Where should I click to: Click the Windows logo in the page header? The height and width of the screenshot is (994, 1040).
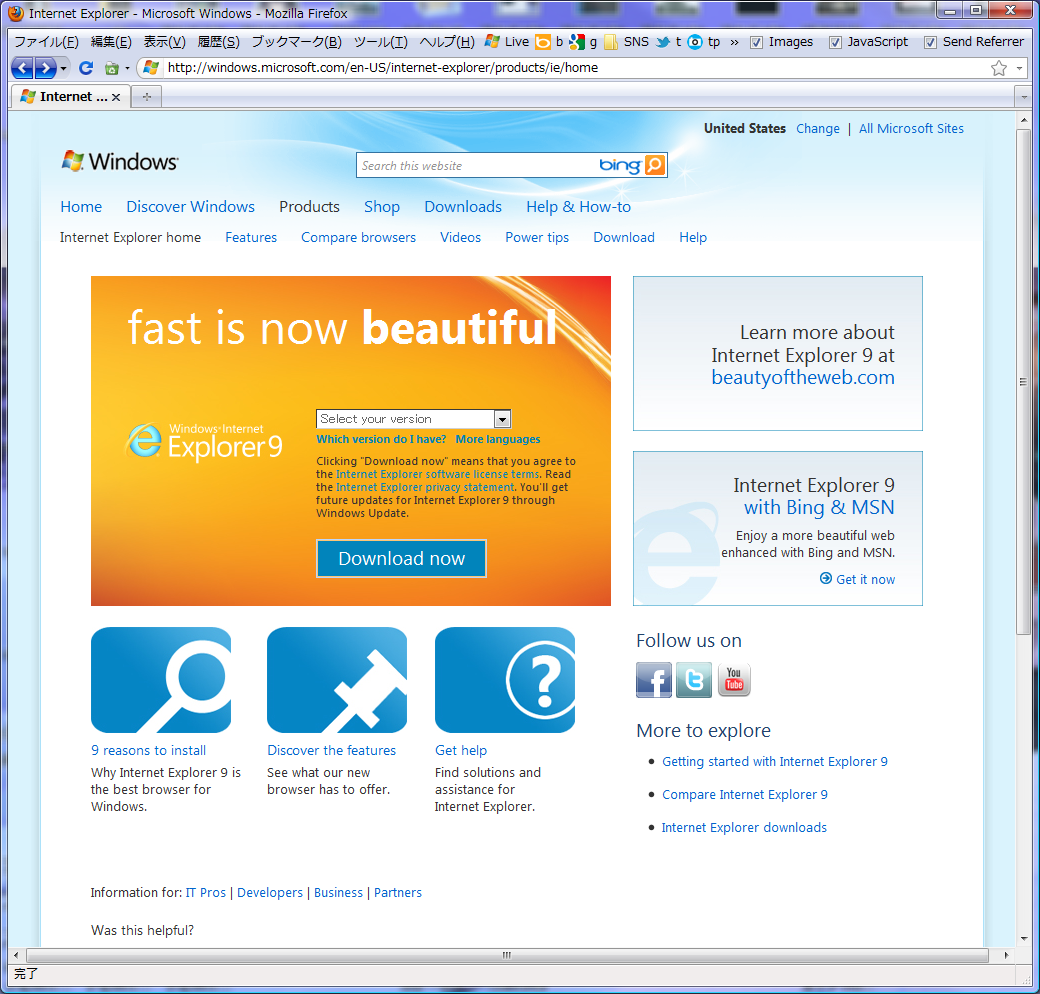[120, 161]
